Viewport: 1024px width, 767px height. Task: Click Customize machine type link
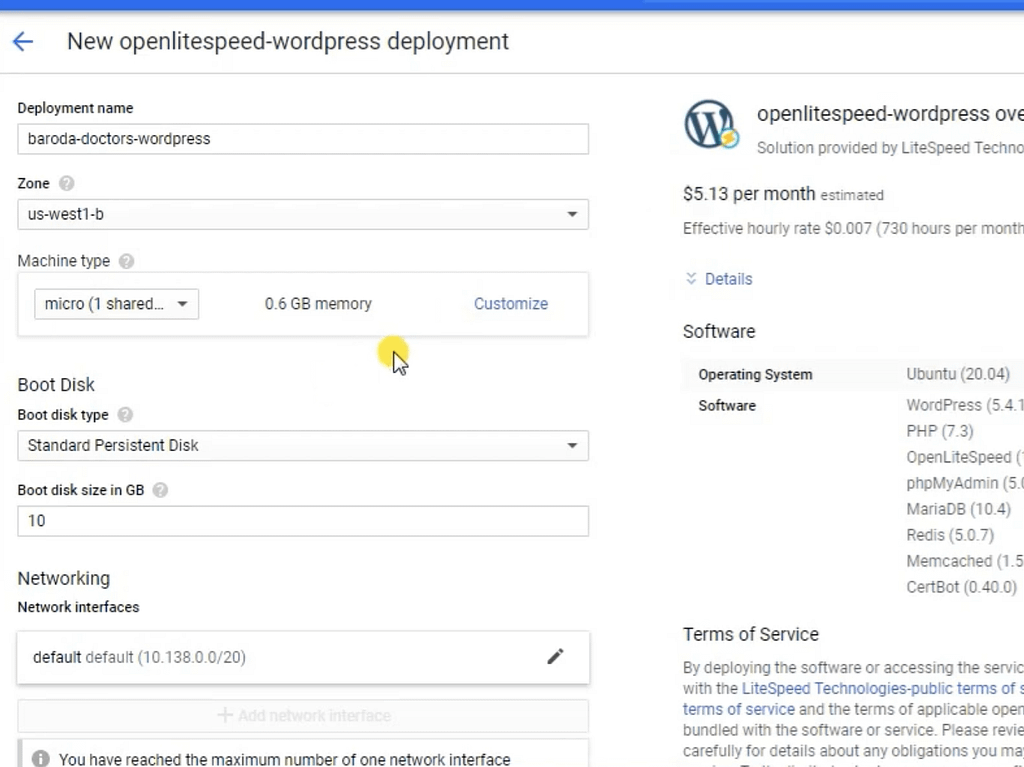pyautogui.click(x=511, y=304)
